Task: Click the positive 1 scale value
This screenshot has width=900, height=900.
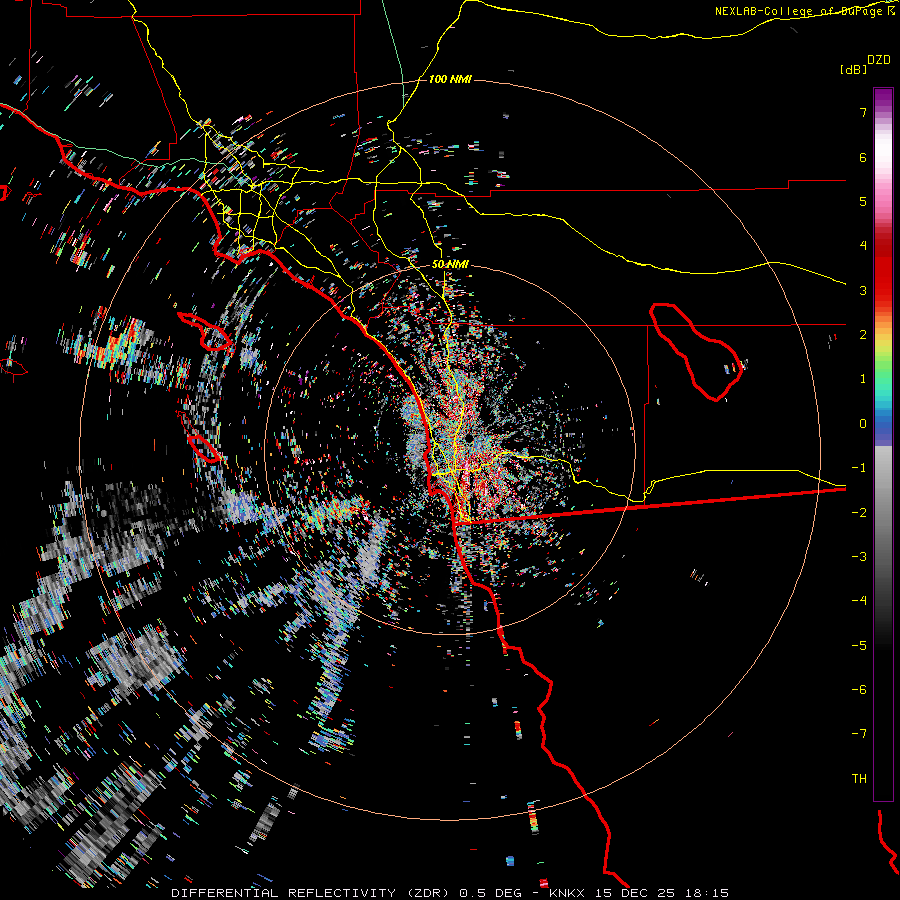Action: point(863,379)
